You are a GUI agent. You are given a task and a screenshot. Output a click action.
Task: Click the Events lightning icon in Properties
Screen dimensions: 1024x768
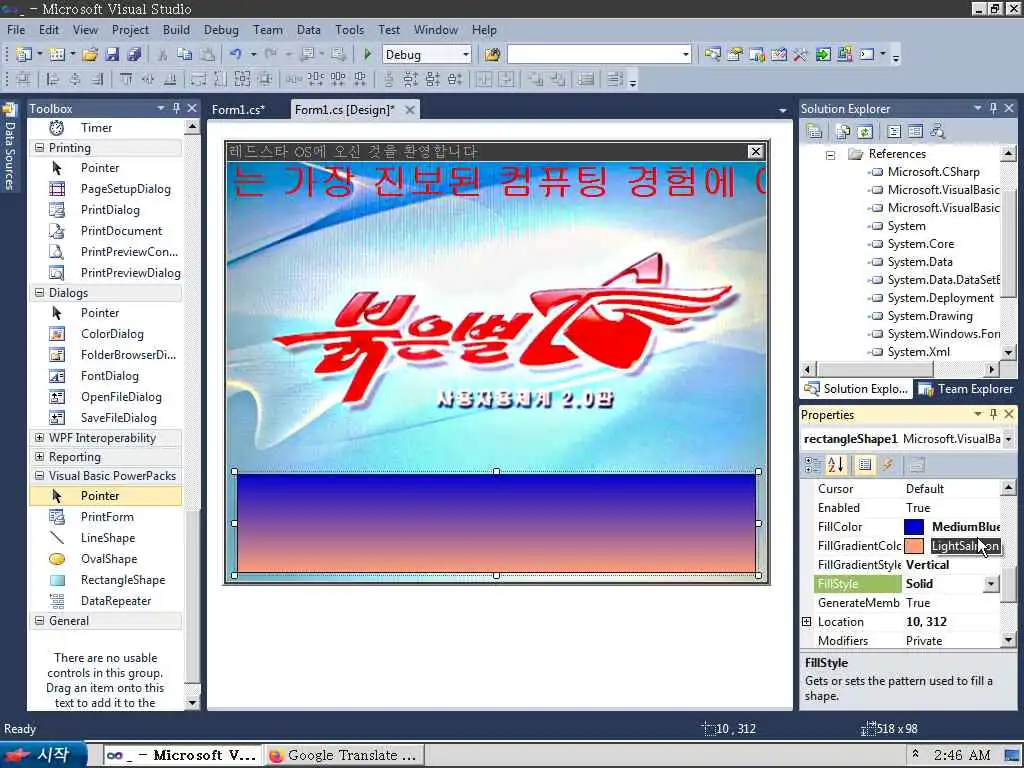tap(888, 465)
